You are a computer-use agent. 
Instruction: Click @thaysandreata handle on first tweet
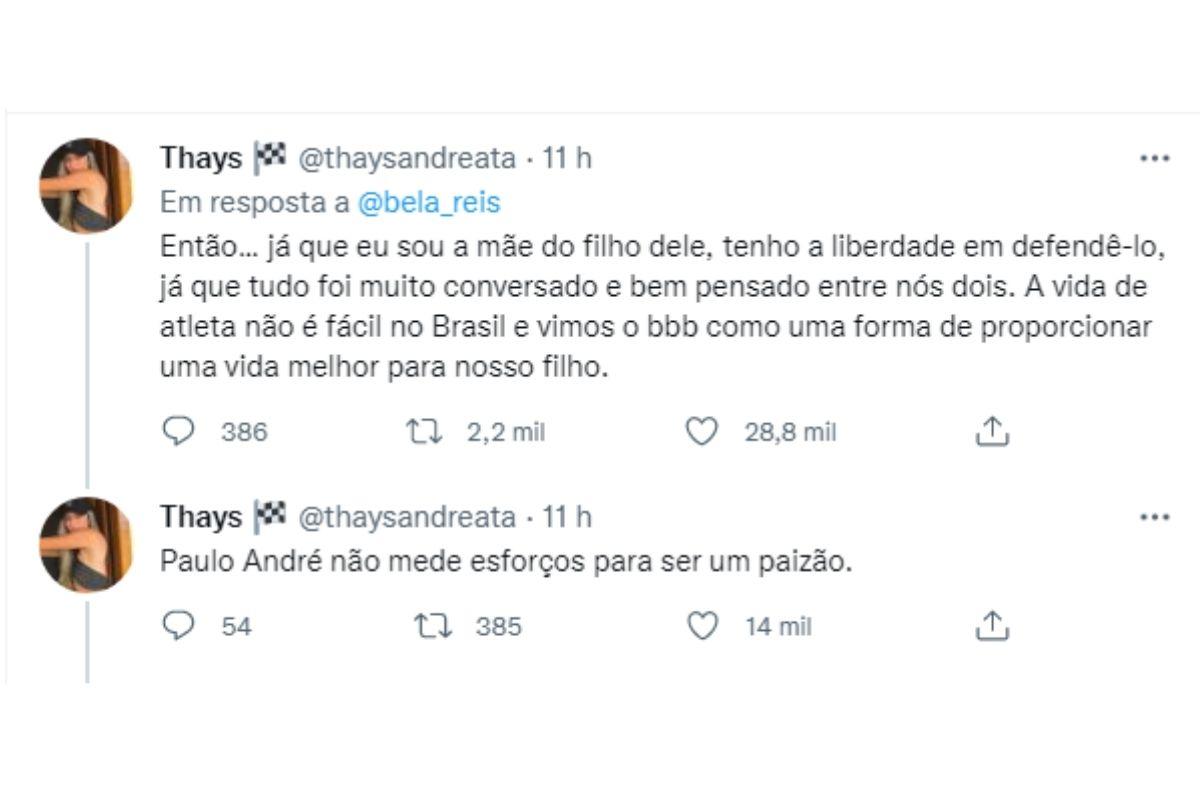click(x=408, y=158)
